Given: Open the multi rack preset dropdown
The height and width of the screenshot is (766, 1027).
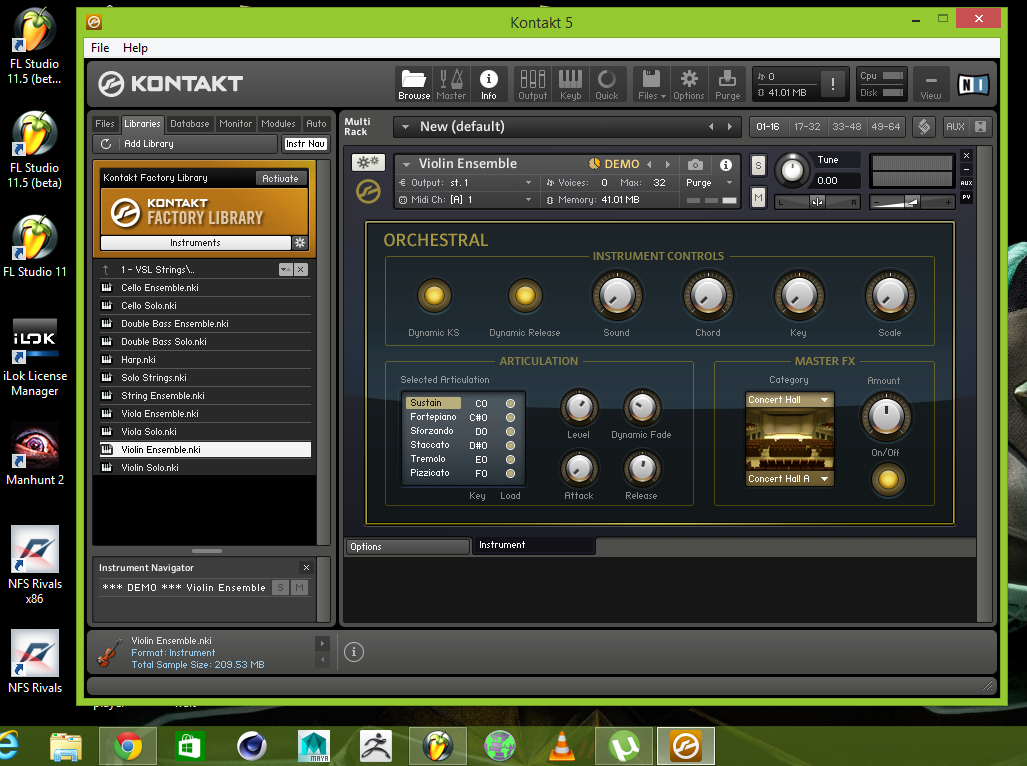Looking at the screenshot, I should point(405,127).
